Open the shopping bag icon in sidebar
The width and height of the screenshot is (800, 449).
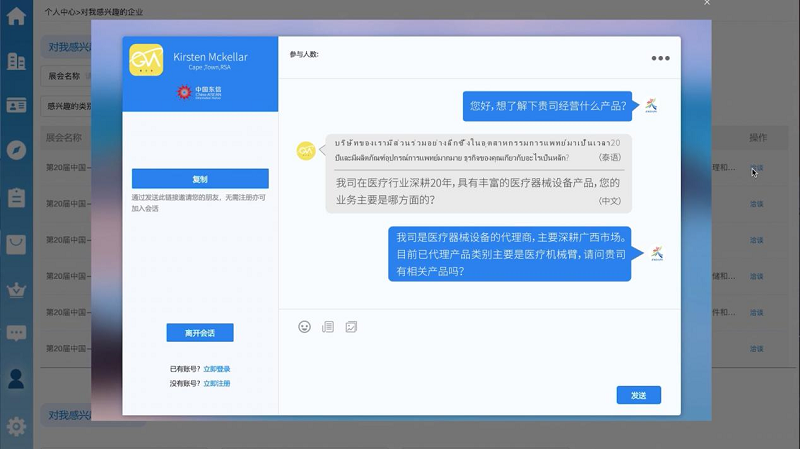pos(16,244)
